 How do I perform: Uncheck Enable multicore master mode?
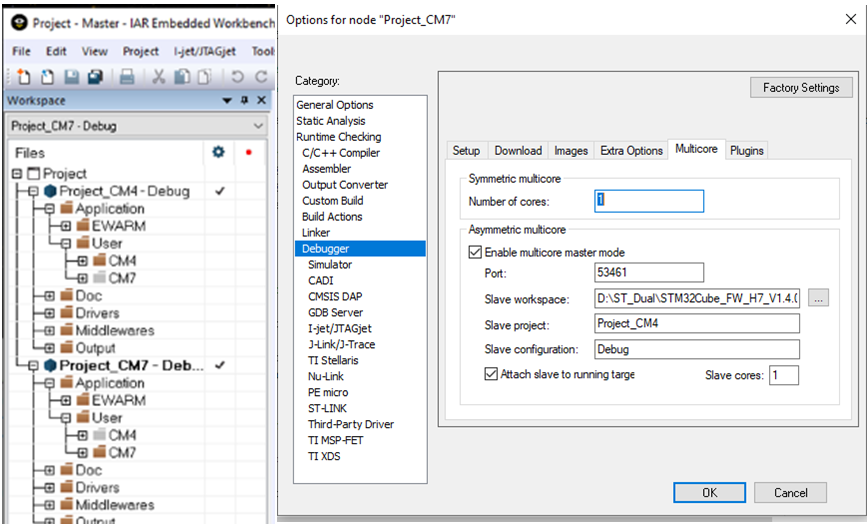[x=476, y=252]
